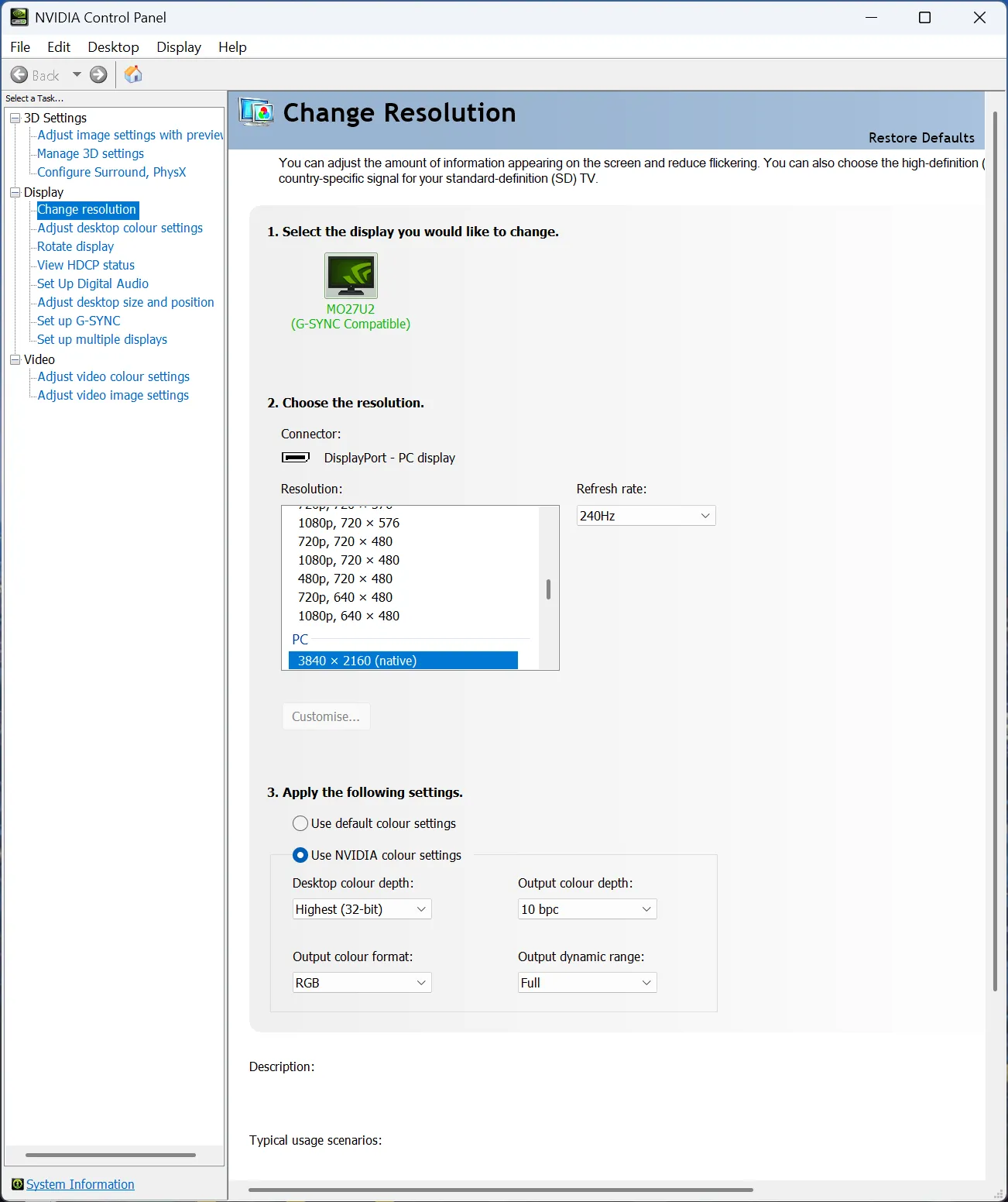
Task: Click the System Information icon at bottom left
Action: click(x=17, y=1184)
